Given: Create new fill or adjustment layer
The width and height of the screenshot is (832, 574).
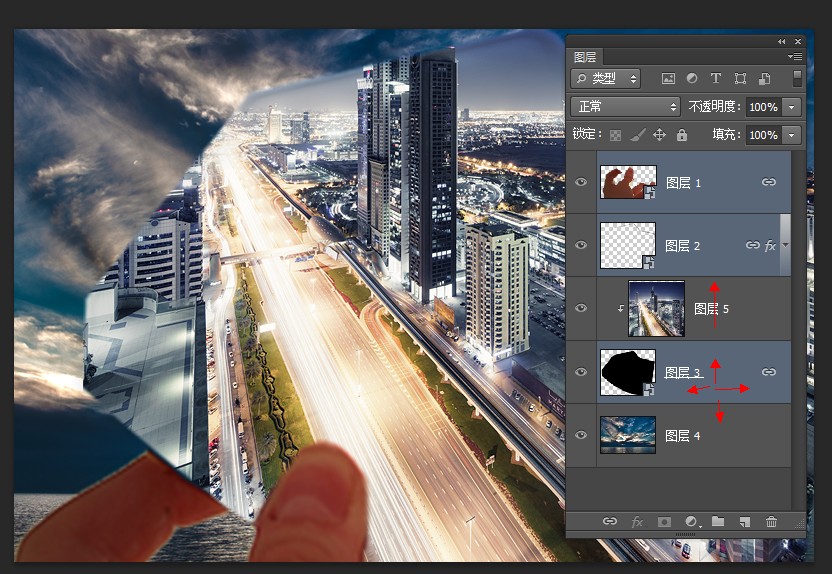Looking at the screenshot, I should [692, 522].
